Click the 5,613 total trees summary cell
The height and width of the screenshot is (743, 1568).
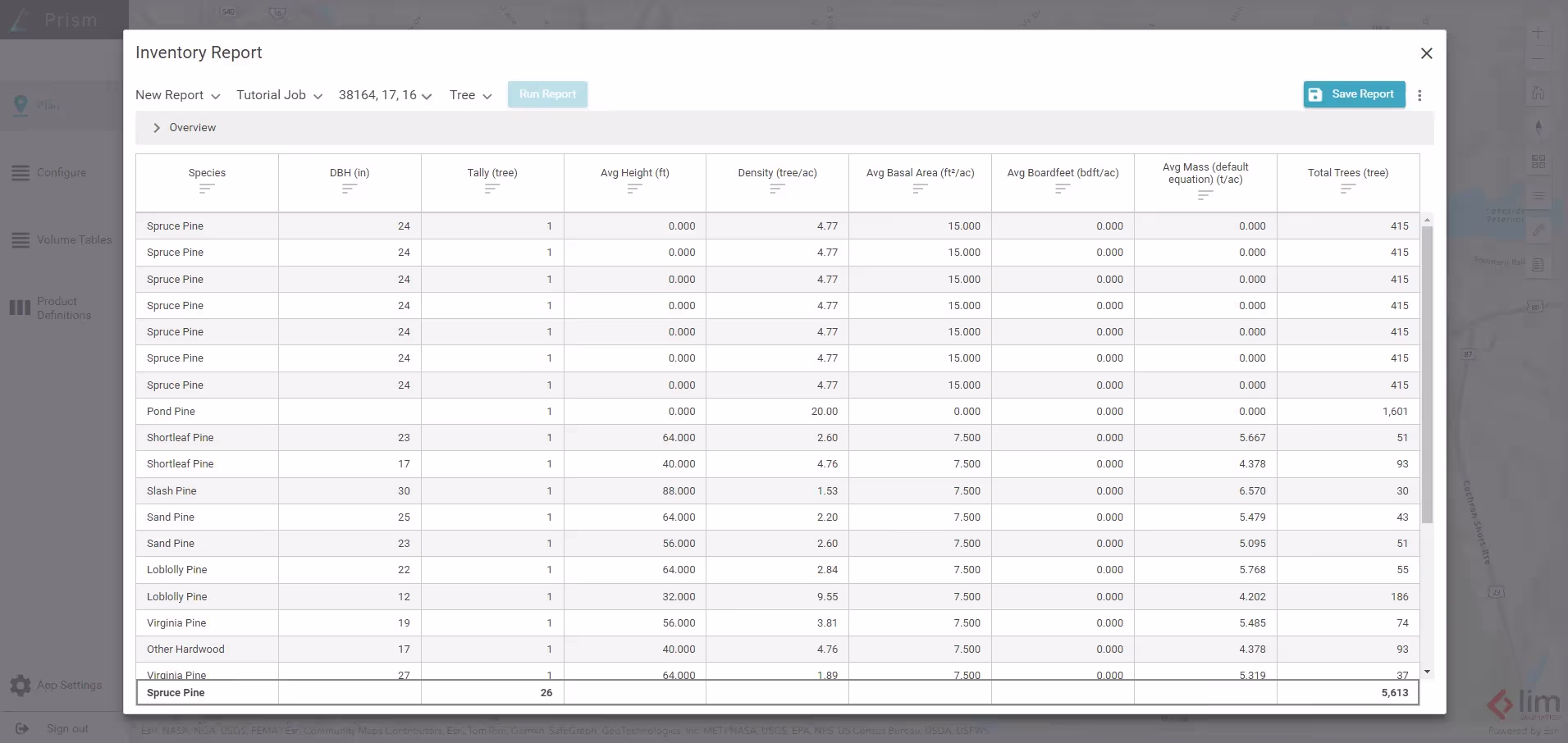pos(1348,693)
